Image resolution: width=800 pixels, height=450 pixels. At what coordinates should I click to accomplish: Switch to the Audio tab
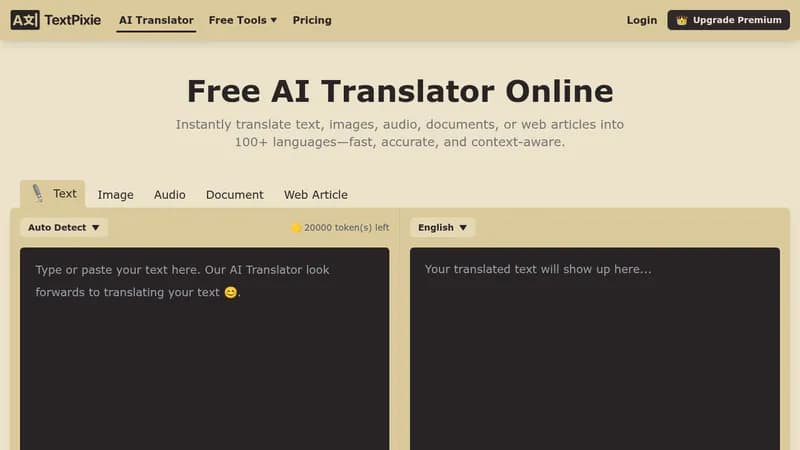pos(170,195)
